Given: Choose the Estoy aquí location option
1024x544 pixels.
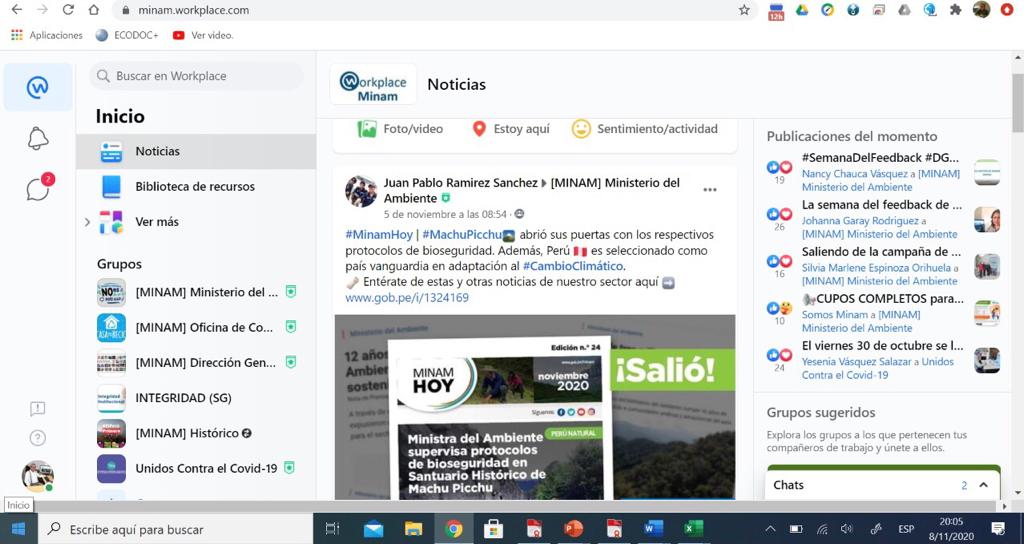Looking at the screenshot, I should (x=511, y=129).
